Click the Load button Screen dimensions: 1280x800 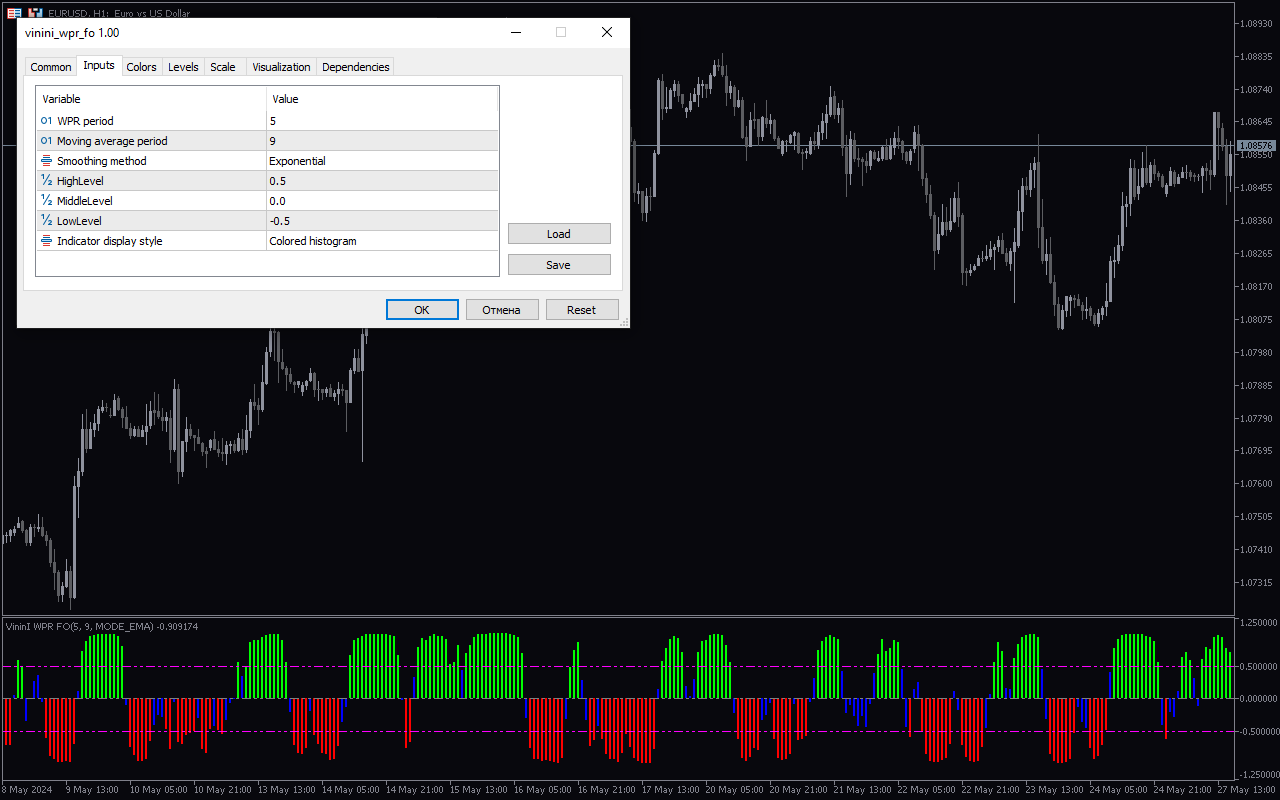[559, 234]
